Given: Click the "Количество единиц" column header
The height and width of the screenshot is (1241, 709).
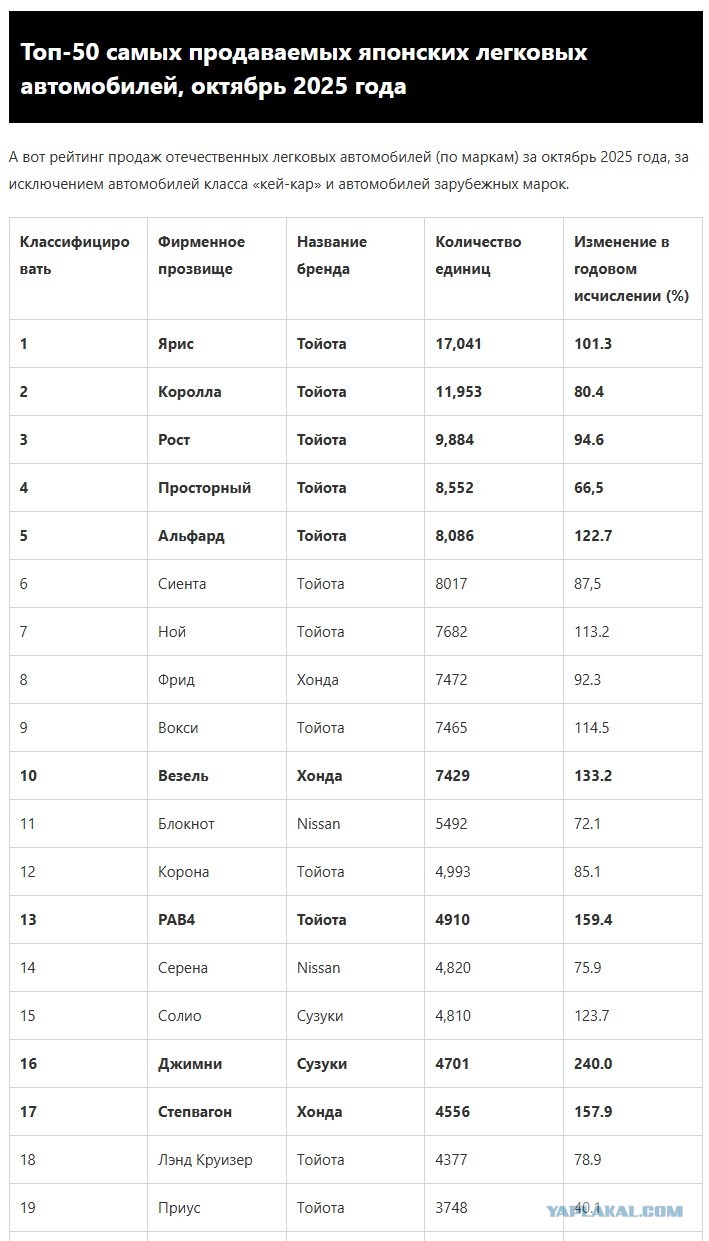Looking at the screenshot, I should pyautogui.click(x=478, y=255).
